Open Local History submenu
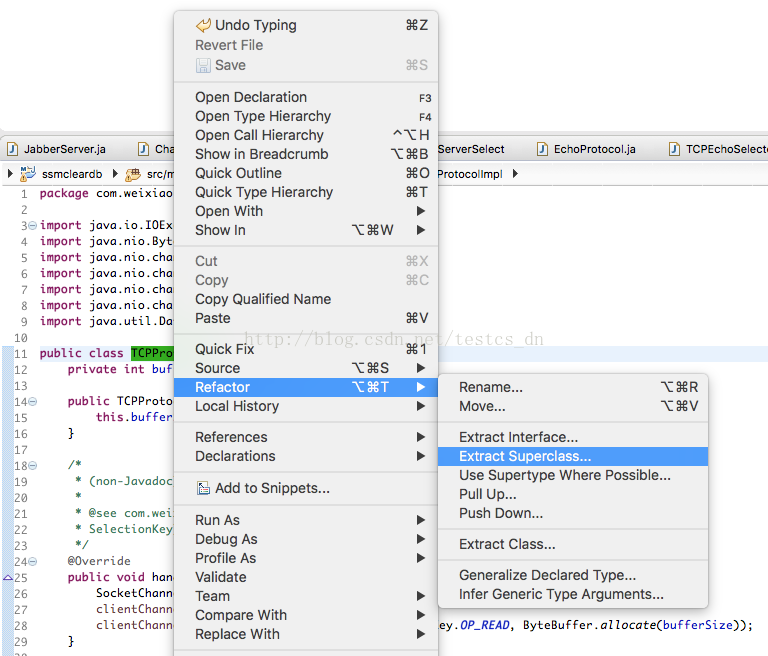Screen dimensions: 768x656 click(x=306, y=406)
